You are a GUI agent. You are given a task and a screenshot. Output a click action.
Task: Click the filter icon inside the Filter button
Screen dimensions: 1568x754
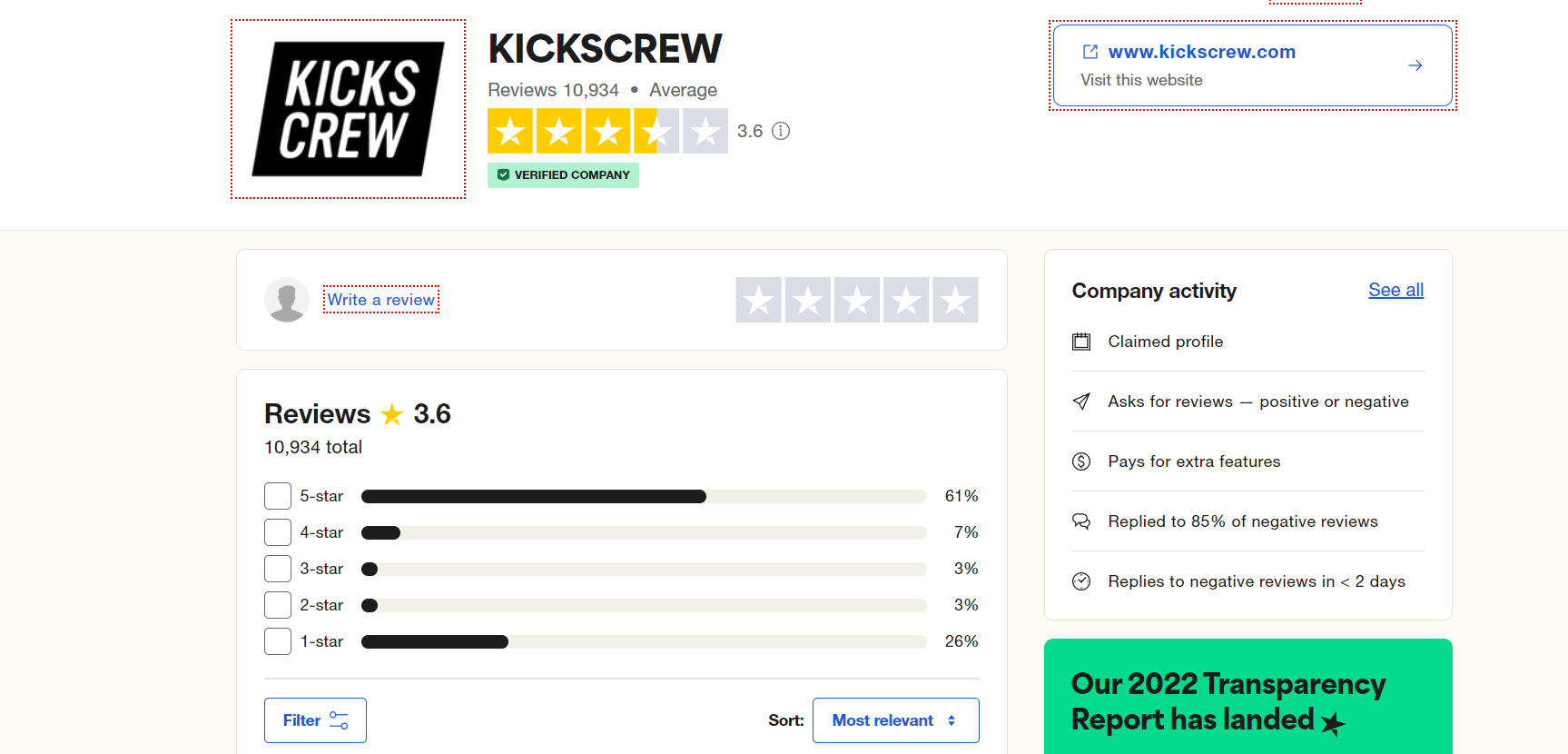coord(339,719)
